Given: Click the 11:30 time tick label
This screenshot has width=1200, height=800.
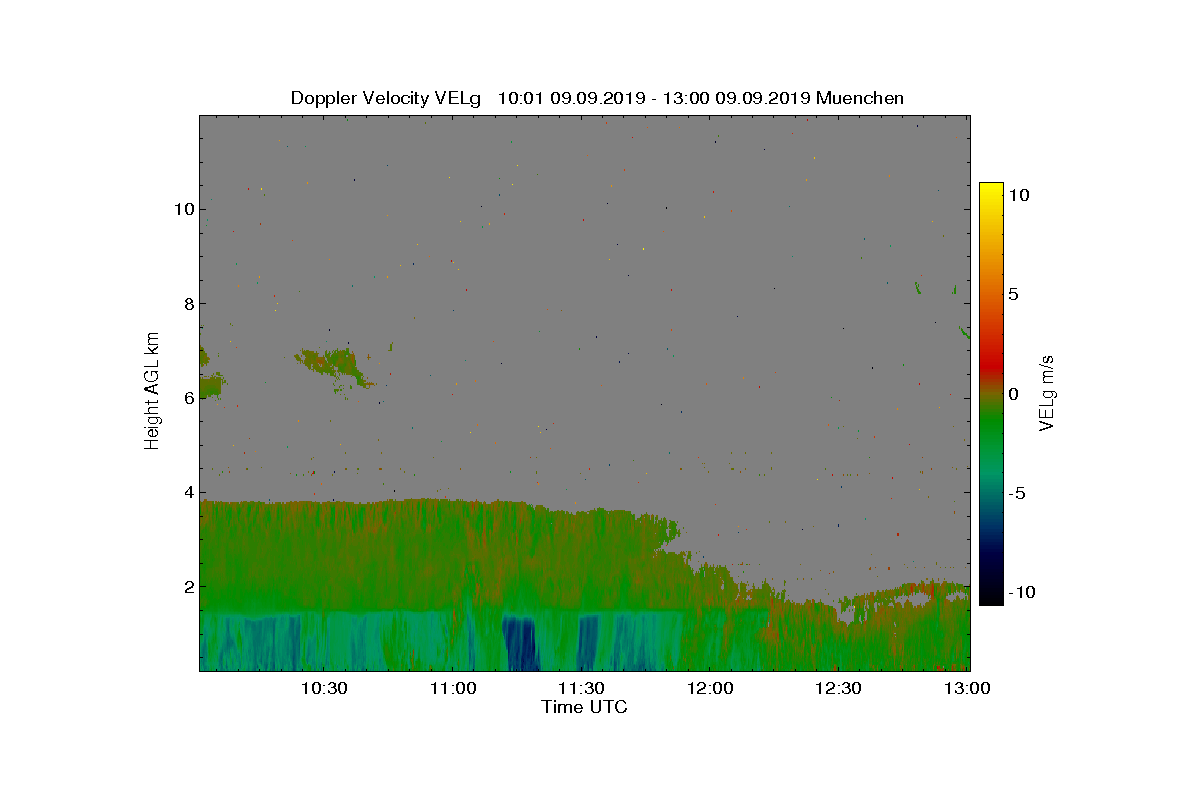Looking at the screenshot, I should 581,688.
